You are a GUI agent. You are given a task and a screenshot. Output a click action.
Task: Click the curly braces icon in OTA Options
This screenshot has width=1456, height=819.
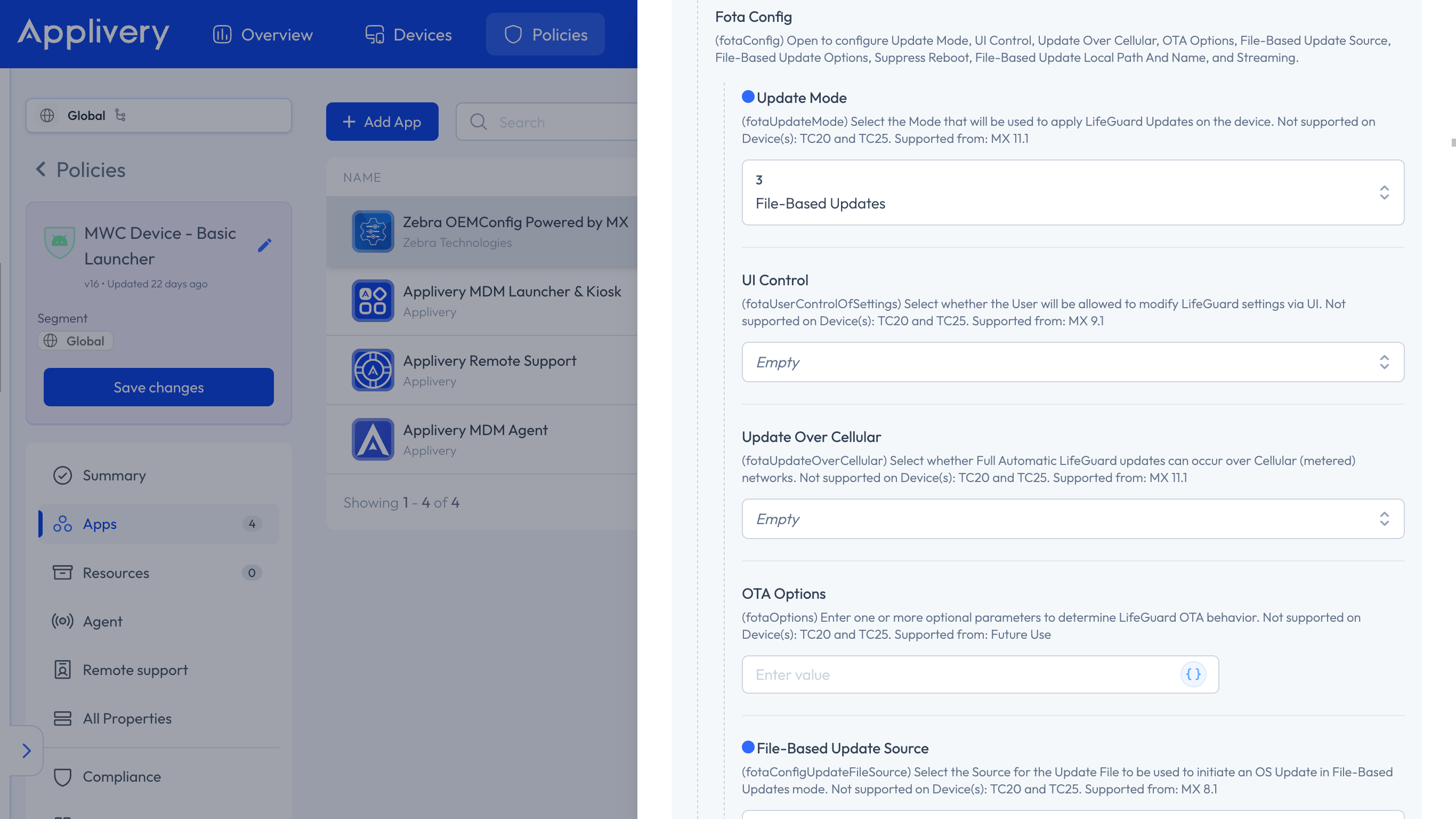tap(1193, 674)
